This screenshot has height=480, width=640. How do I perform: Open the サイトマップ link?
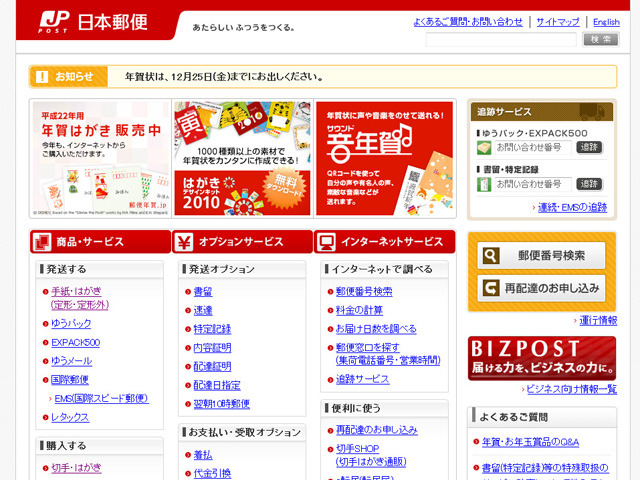tap(558, 22)
